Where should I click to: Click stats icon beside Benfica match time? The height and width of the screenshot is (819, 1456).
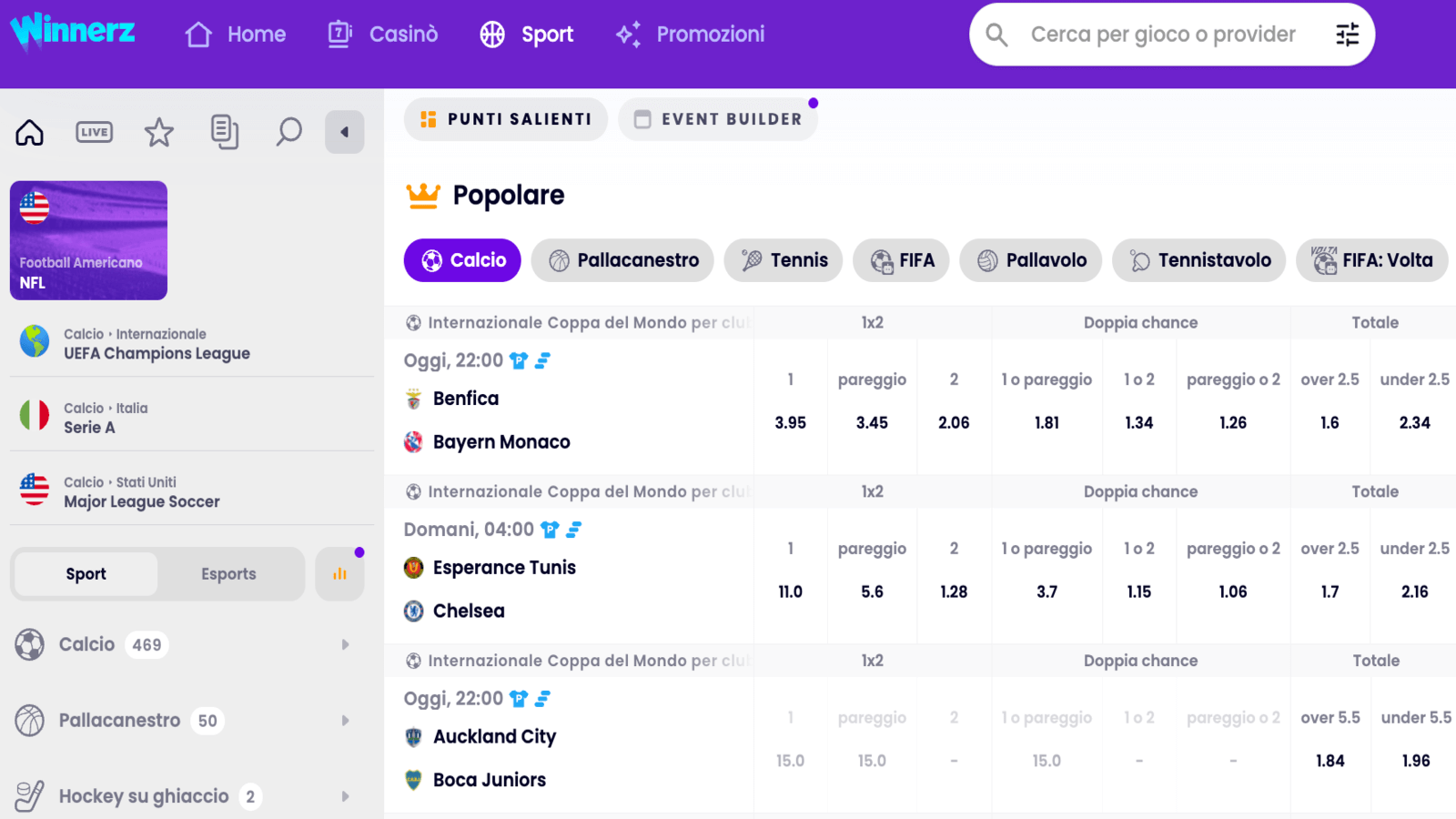pyautogui.click(x=542, y=361)
